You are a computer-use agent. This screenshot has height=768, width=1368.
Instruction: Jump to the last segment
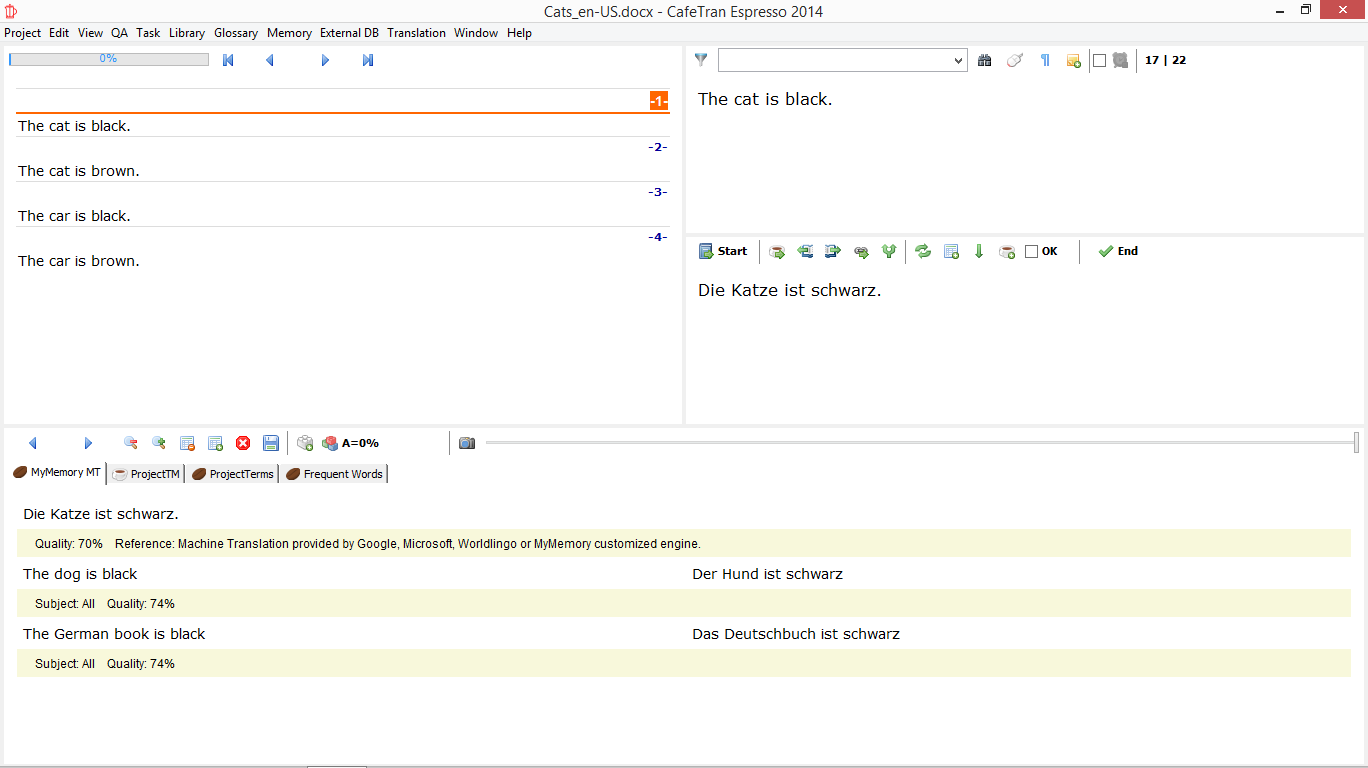tap(368, 61)
